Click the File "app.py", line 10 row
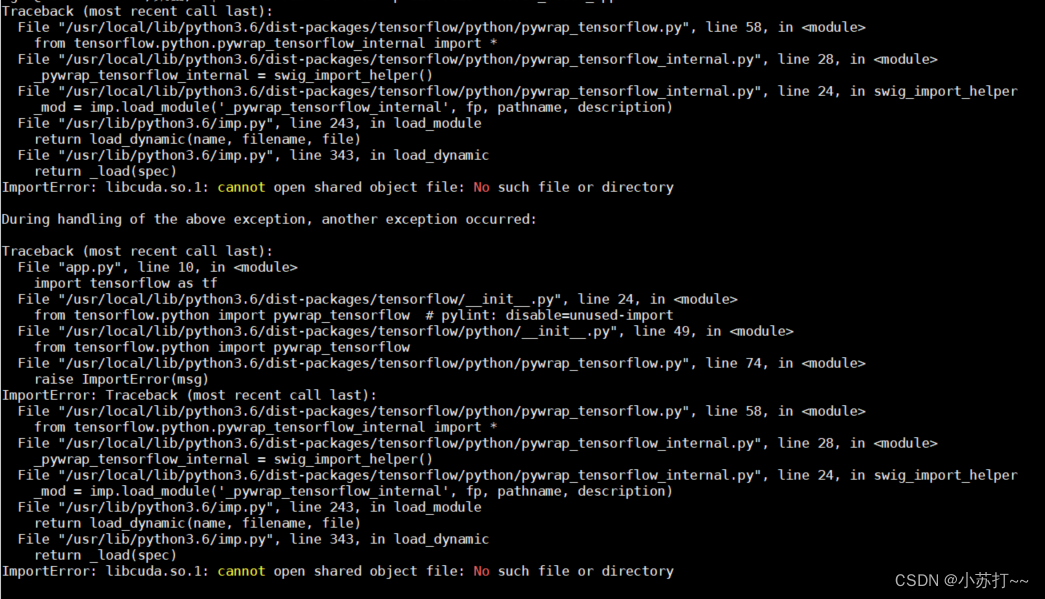Screen dimensions: 1045x599 157,267
